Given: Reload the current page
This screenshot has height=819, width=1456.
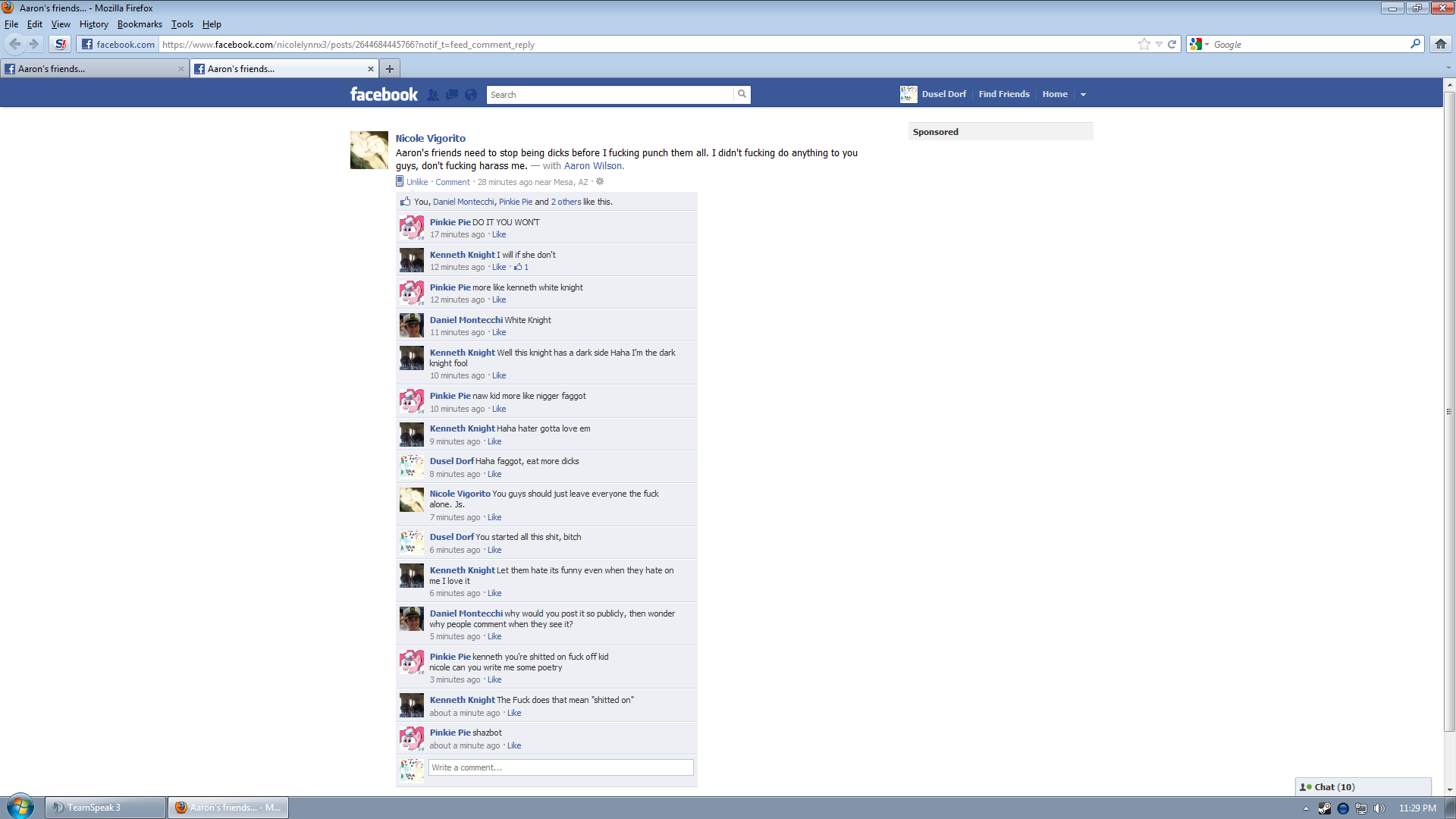Looking at the screenshot, I should point(1172,45).
